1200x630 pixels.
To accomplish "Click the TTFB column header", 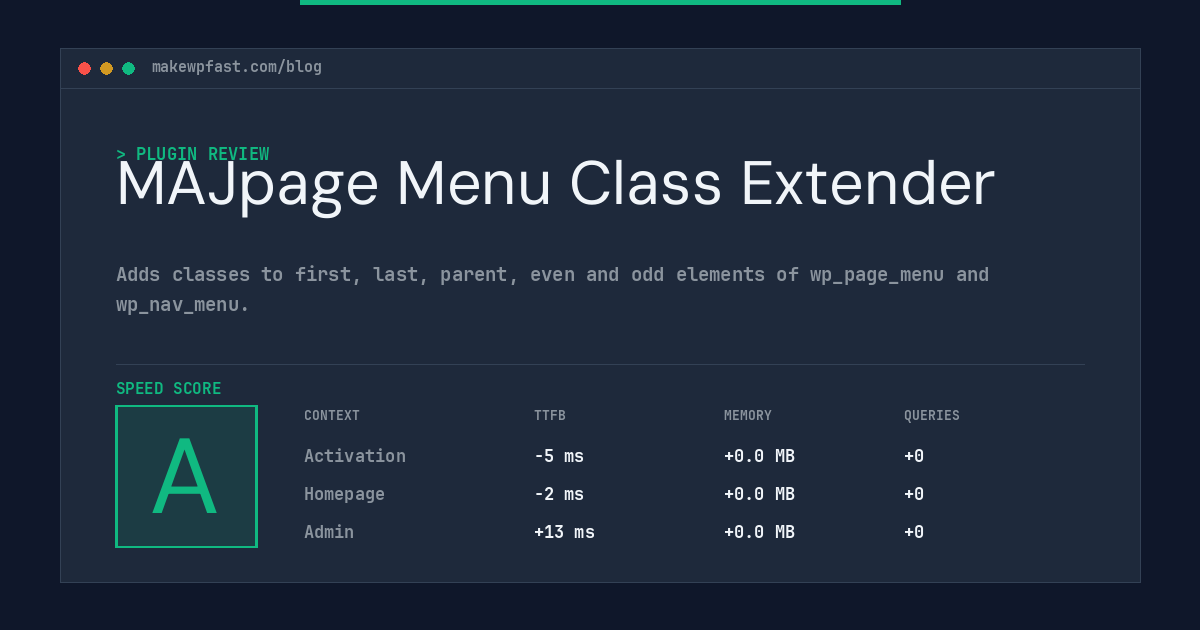I will [x=550, y=415].
